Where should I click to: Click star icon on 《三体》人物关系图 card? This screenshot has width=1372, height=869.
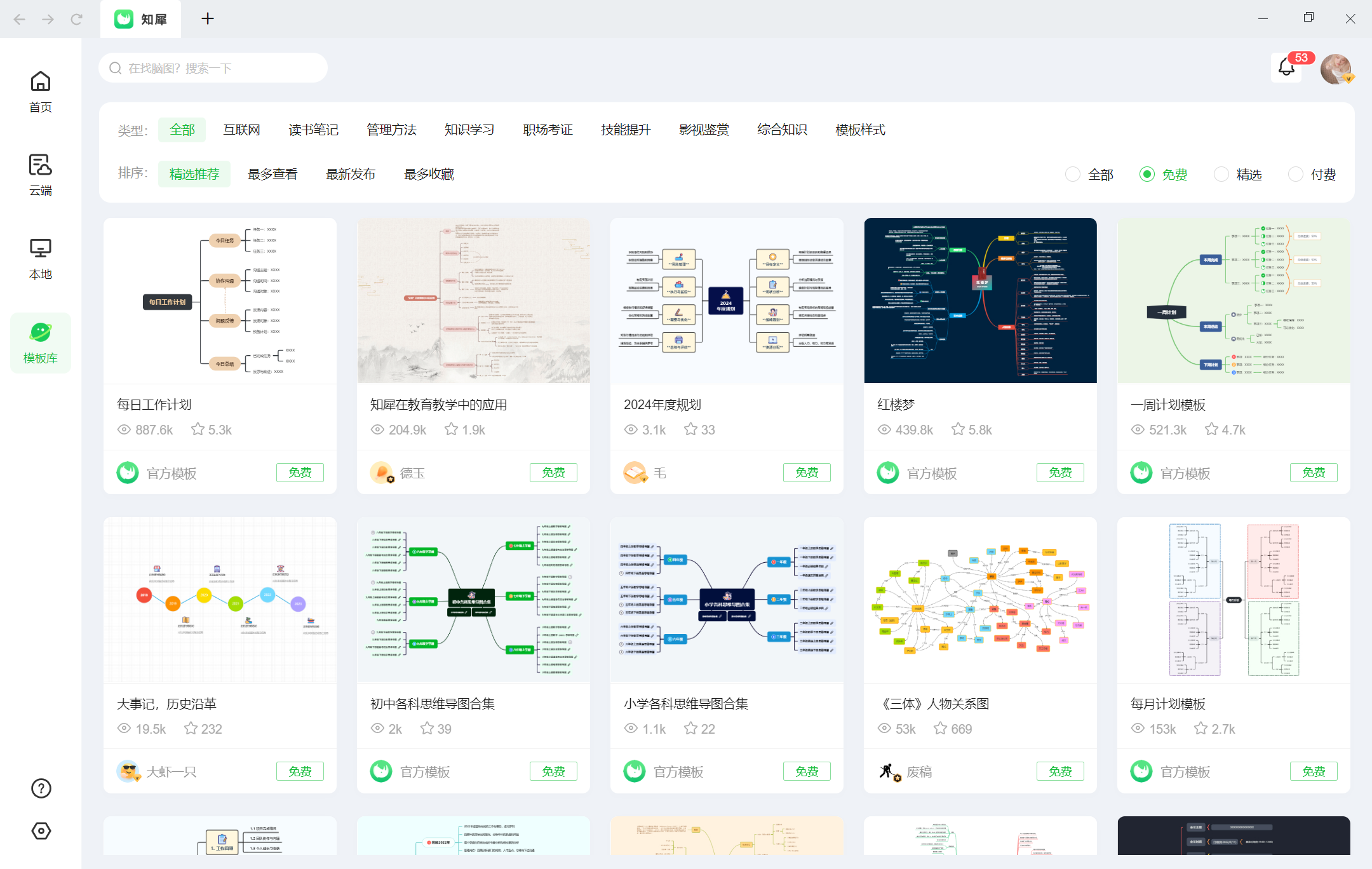tap(940, 728)
